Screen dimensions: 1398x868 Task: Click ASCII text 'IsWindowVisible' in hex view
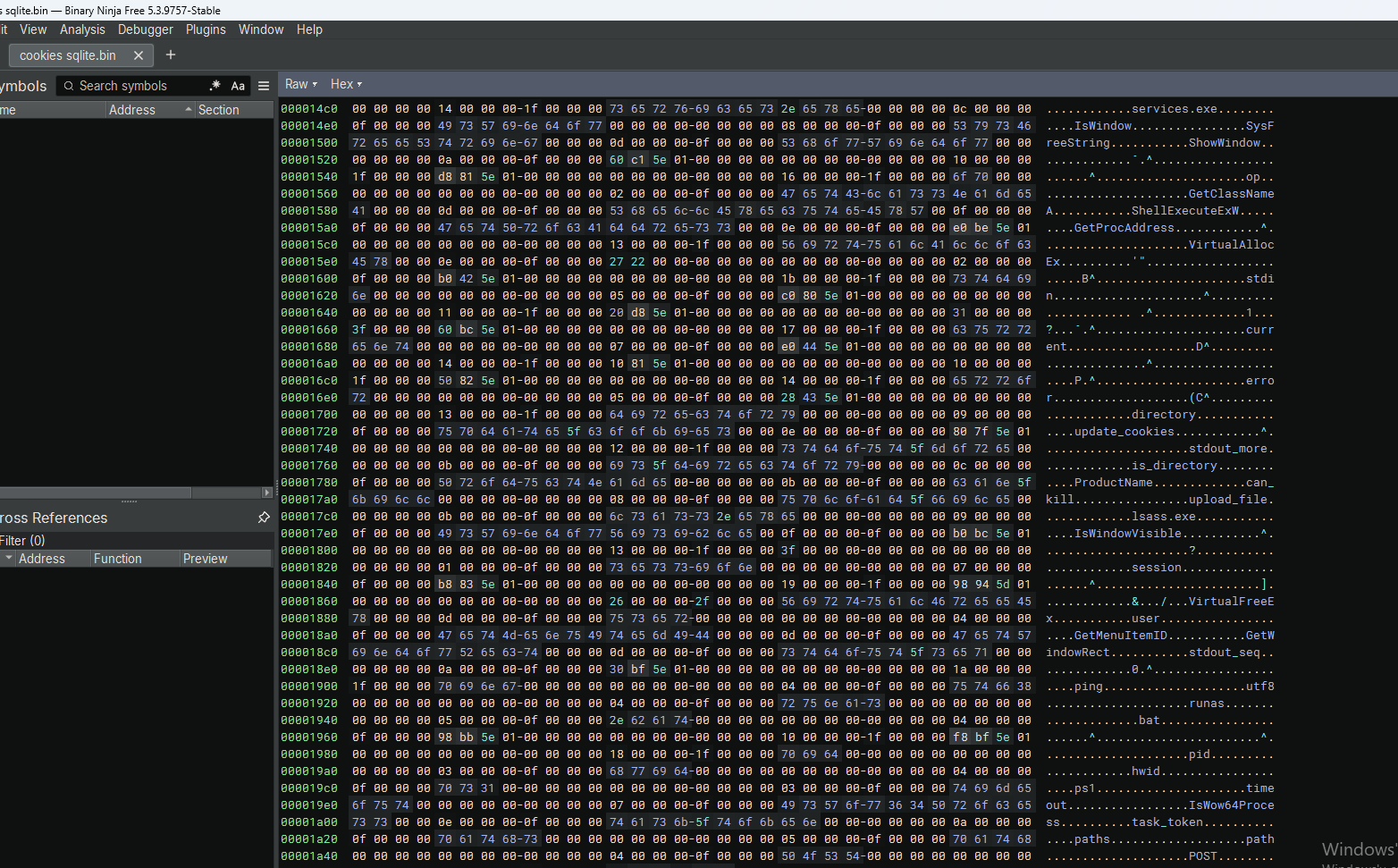(x=1128, y=534)
